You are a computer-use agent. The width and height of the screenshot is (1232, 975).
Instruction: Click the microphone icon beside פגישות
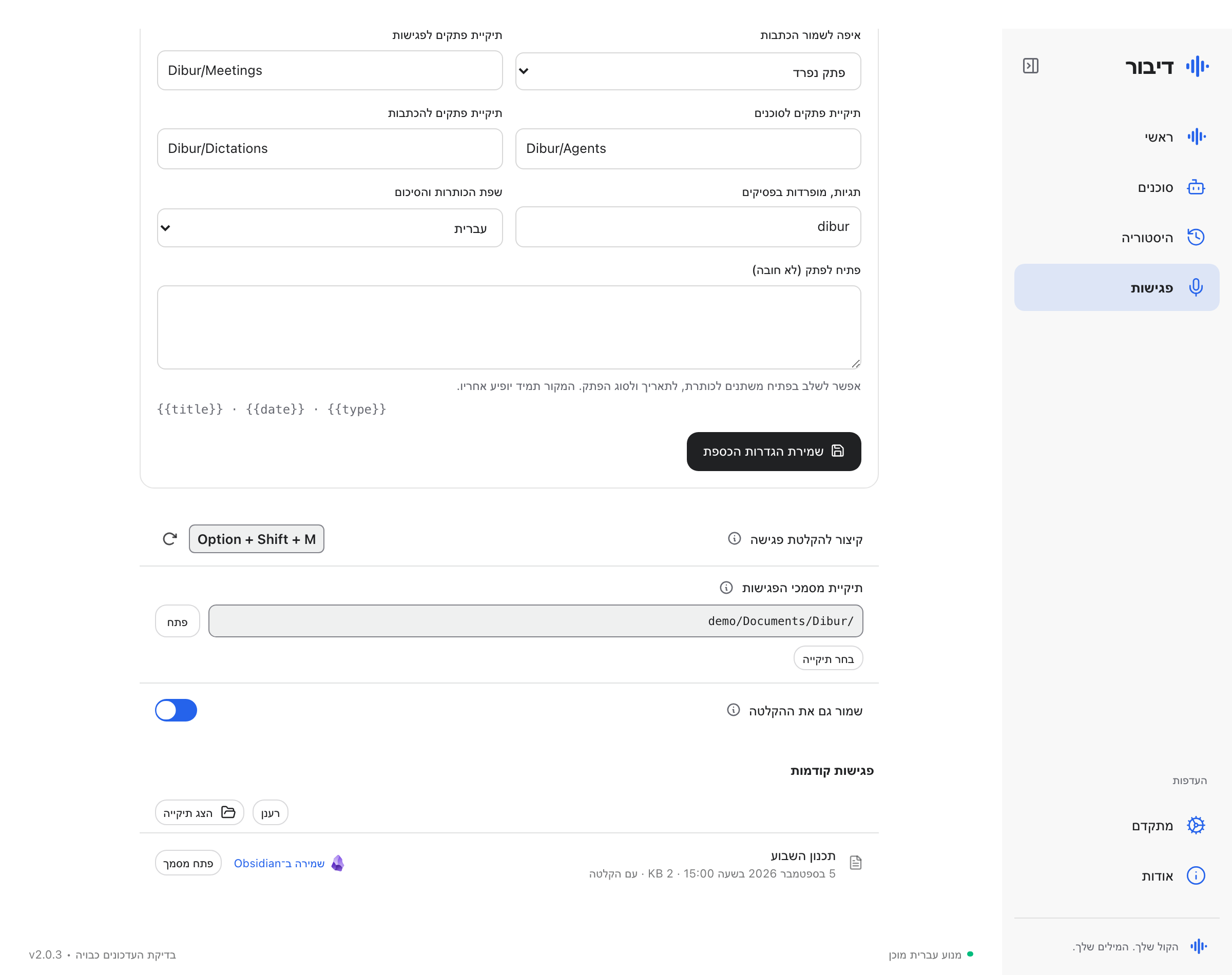1196,287
